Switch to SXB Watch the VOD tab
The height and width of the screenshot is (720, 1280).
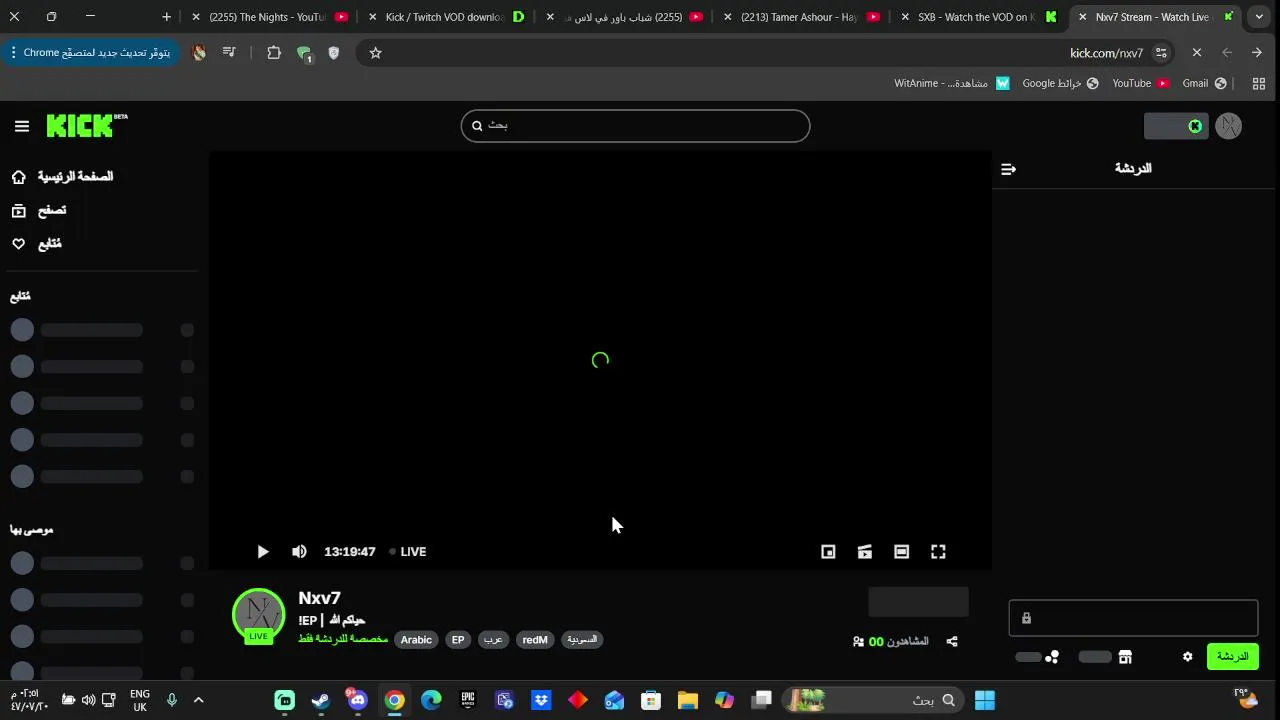click(979, 17)
